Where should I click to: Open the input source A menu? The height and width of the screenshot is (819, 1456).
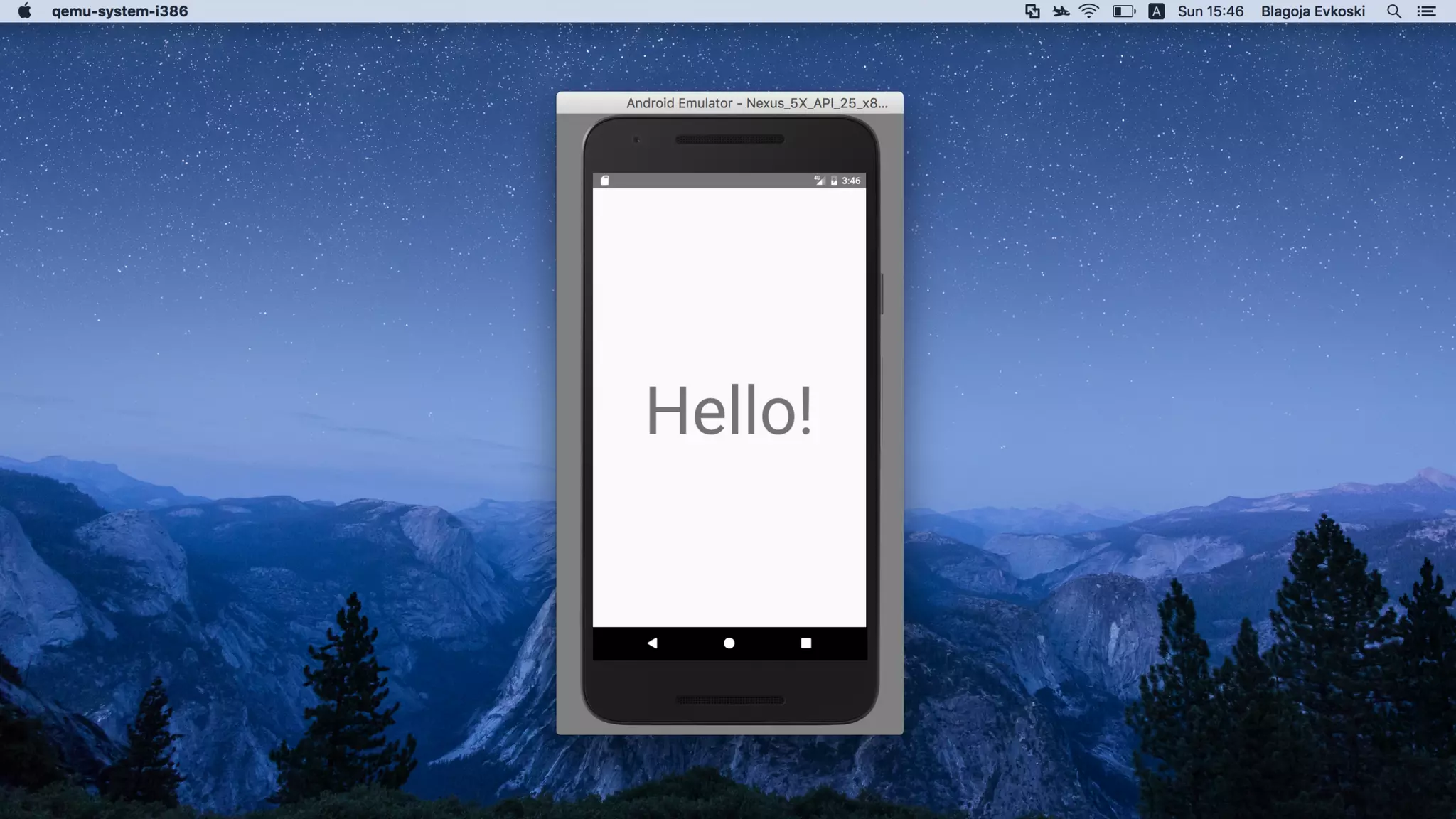[1156, 11]
